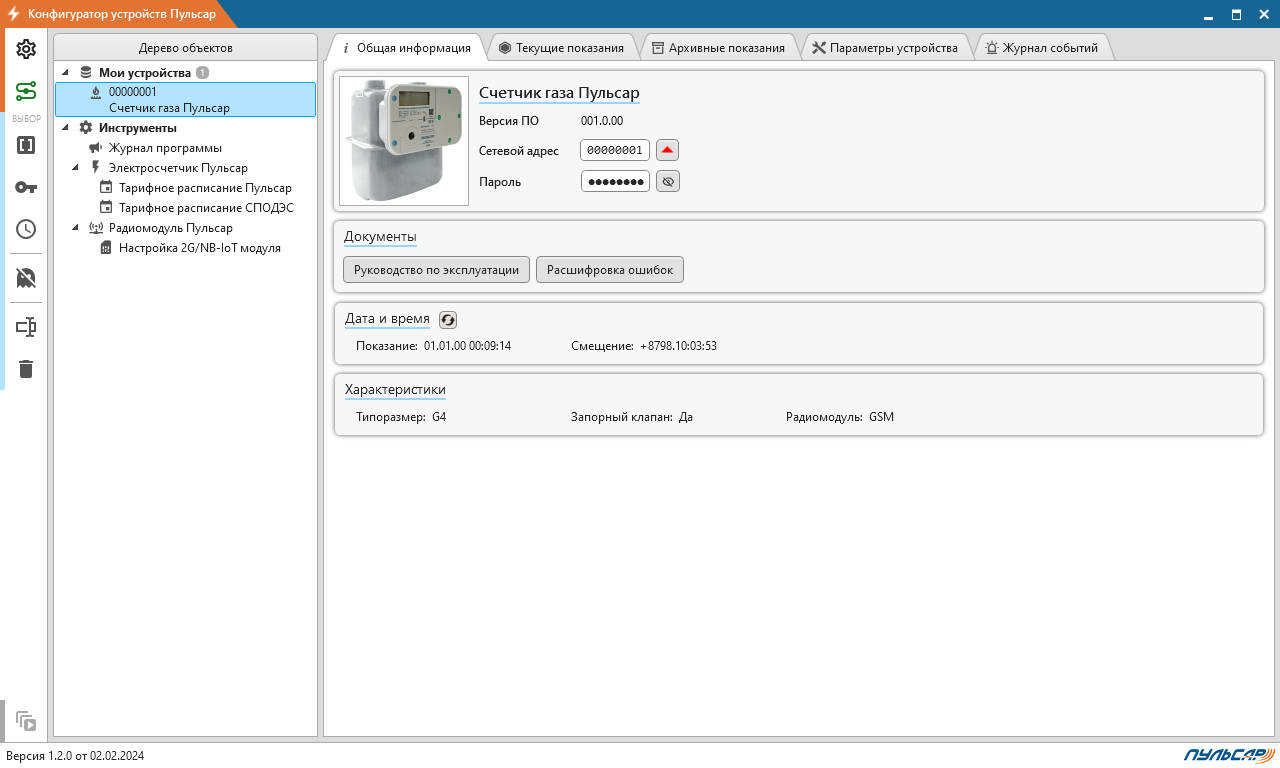This screenshot has height=768, width=1280.
Task: Click the Радиомодуль Пульсар label
Action: (x=171, y=228)
